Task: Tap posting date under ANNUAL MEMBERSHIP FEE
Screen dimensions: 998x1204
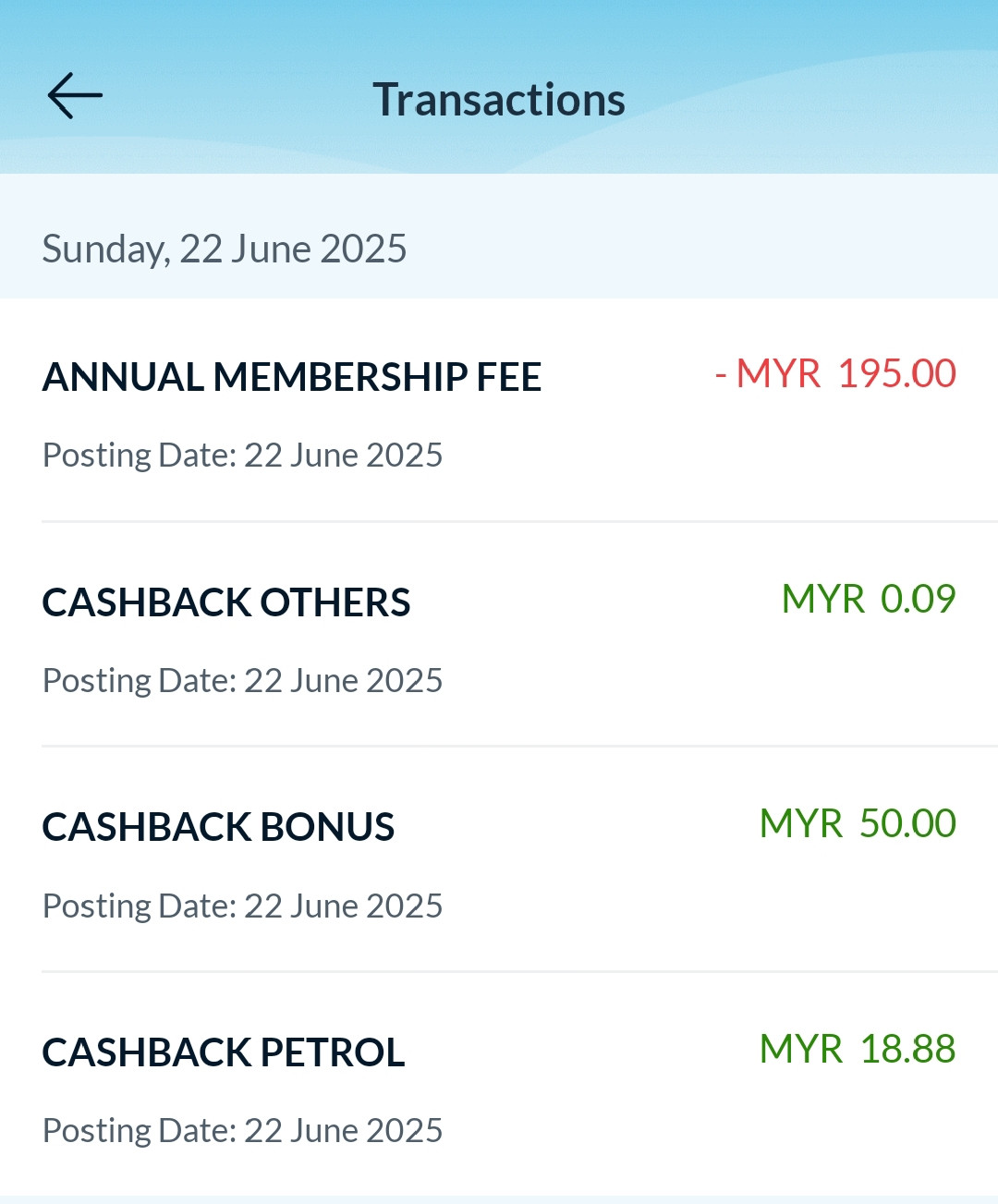Action: point(243,456)
